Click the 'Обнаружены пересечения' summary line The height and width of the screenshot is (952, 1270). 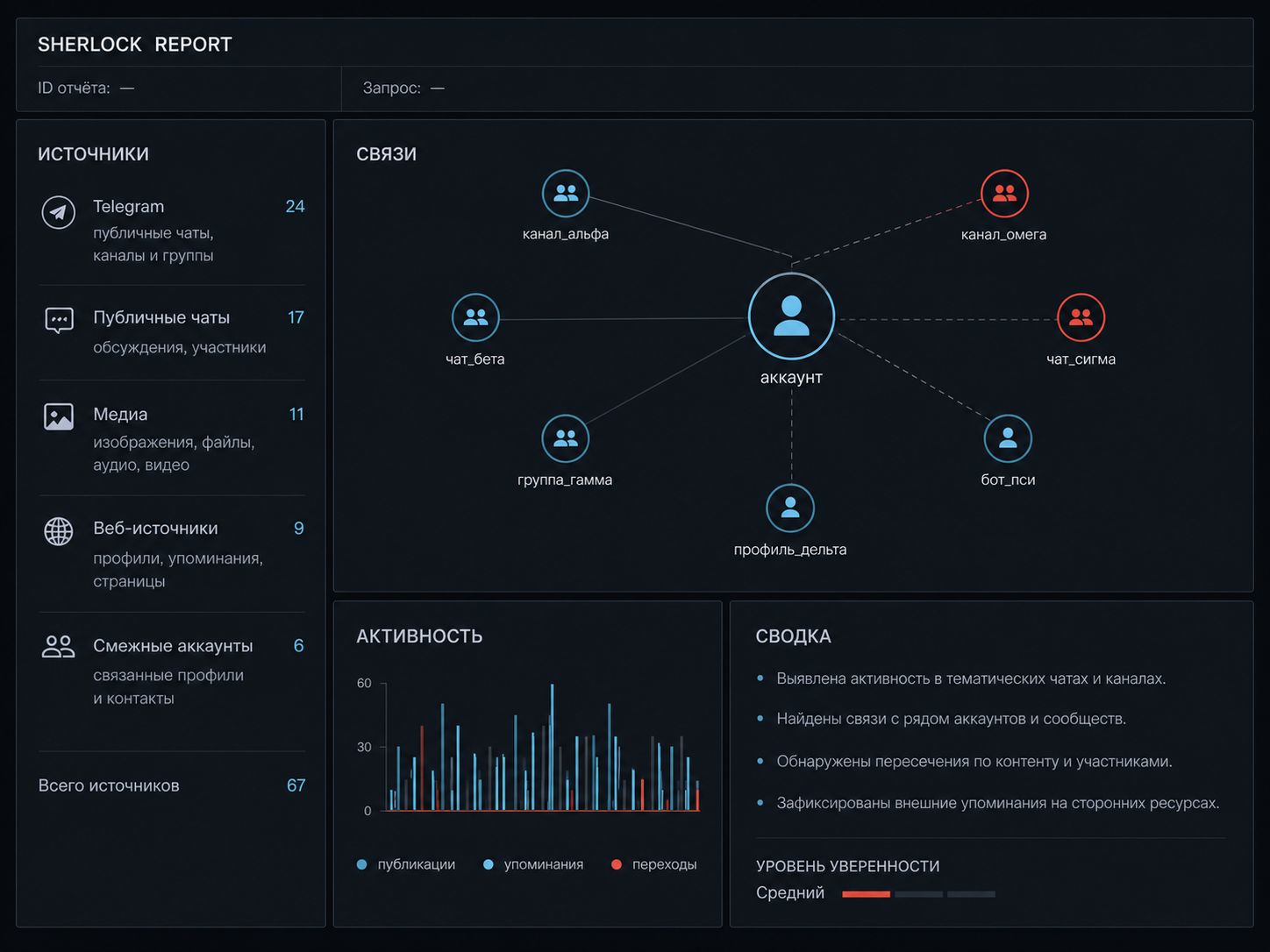pos(974,762)
